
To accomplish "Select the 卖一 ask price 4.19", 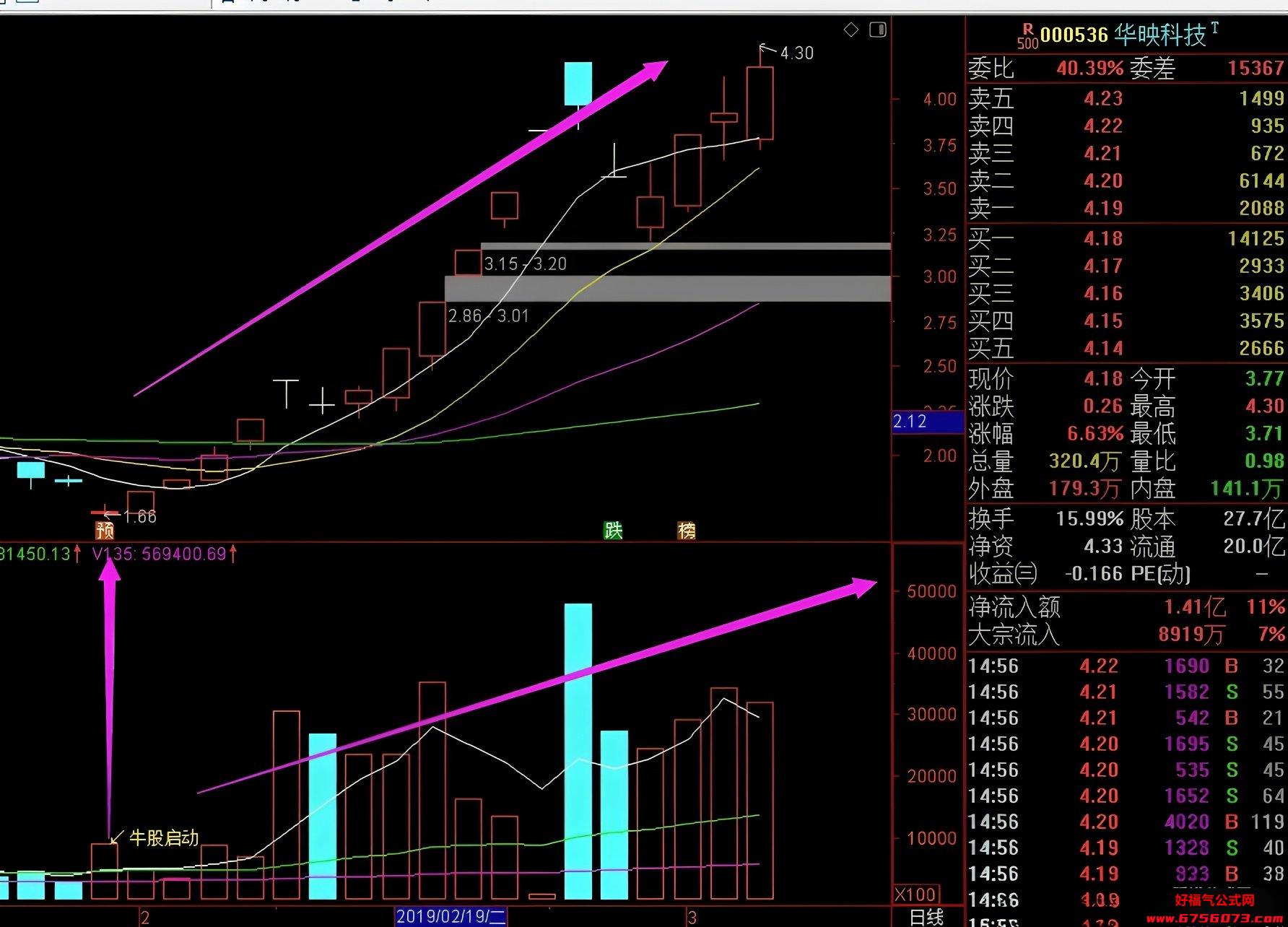I will [1102, 209].
